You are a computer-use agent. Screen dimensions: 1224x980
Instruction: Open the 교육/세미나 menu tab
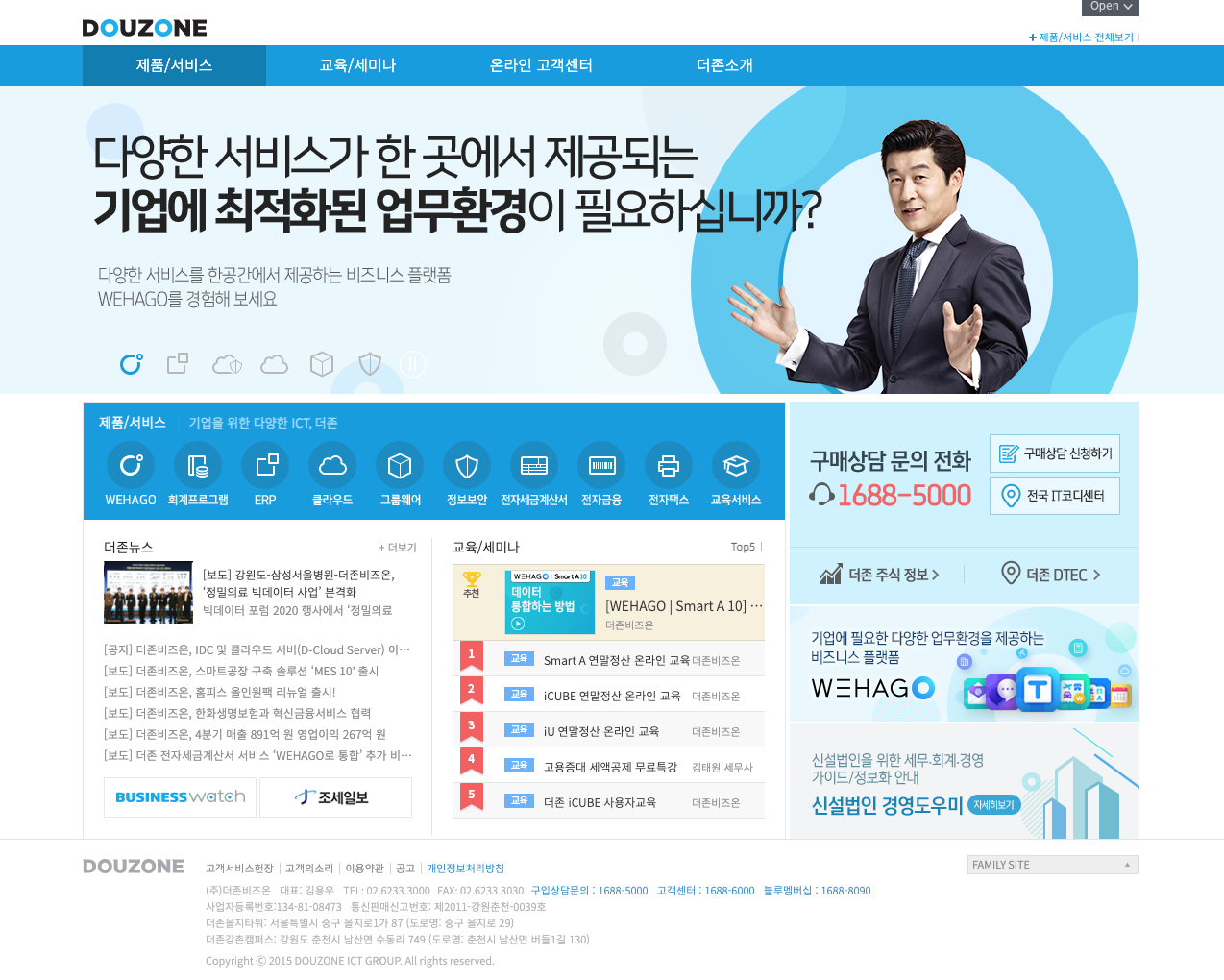(357, 65)
